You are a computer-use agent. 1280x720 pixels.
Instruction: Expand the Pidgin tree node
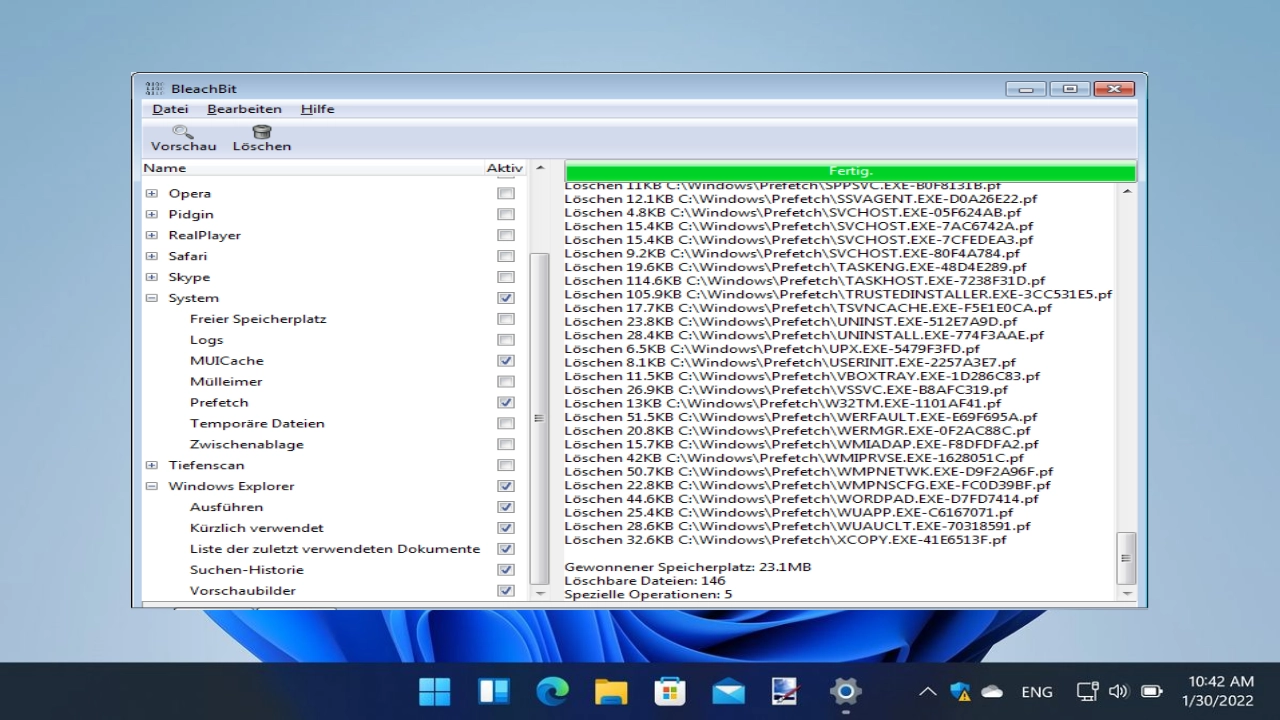click(151, 214)
